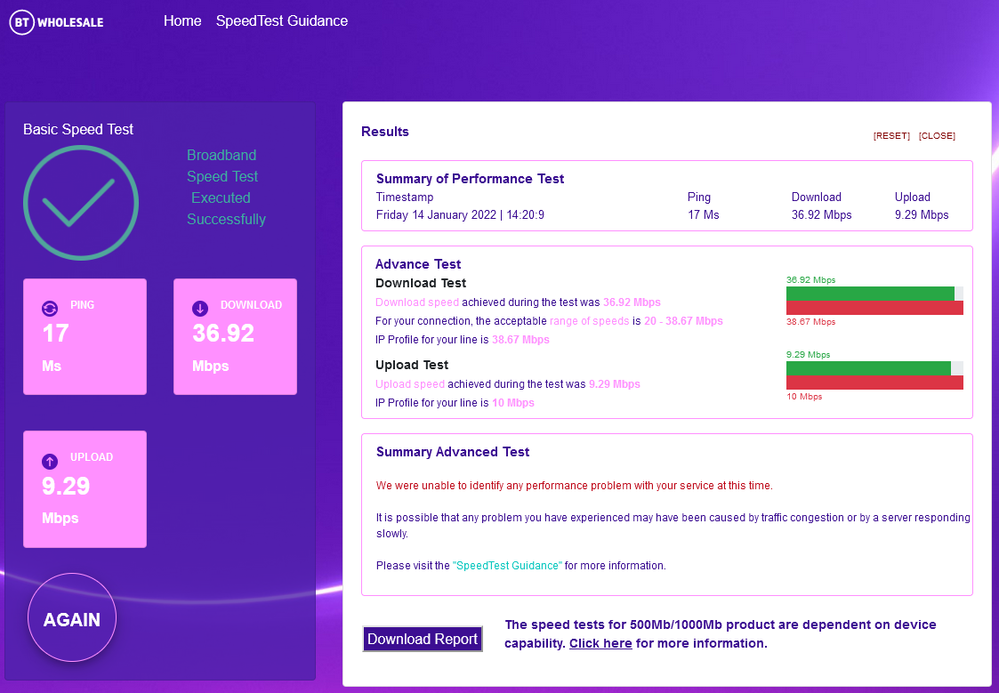Click the BT Wholesale logo

(x=56, y=21)
